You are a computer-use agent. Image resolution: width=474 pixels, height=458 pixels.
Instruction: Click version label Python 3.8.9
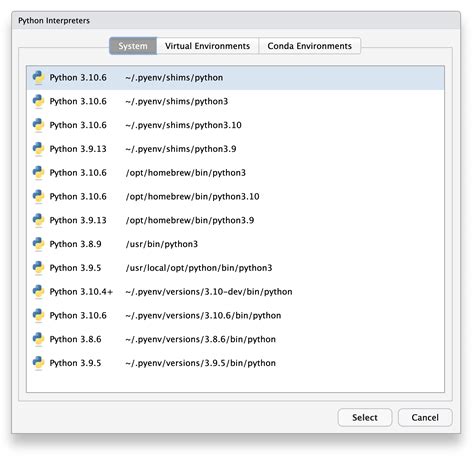point(75,244)
